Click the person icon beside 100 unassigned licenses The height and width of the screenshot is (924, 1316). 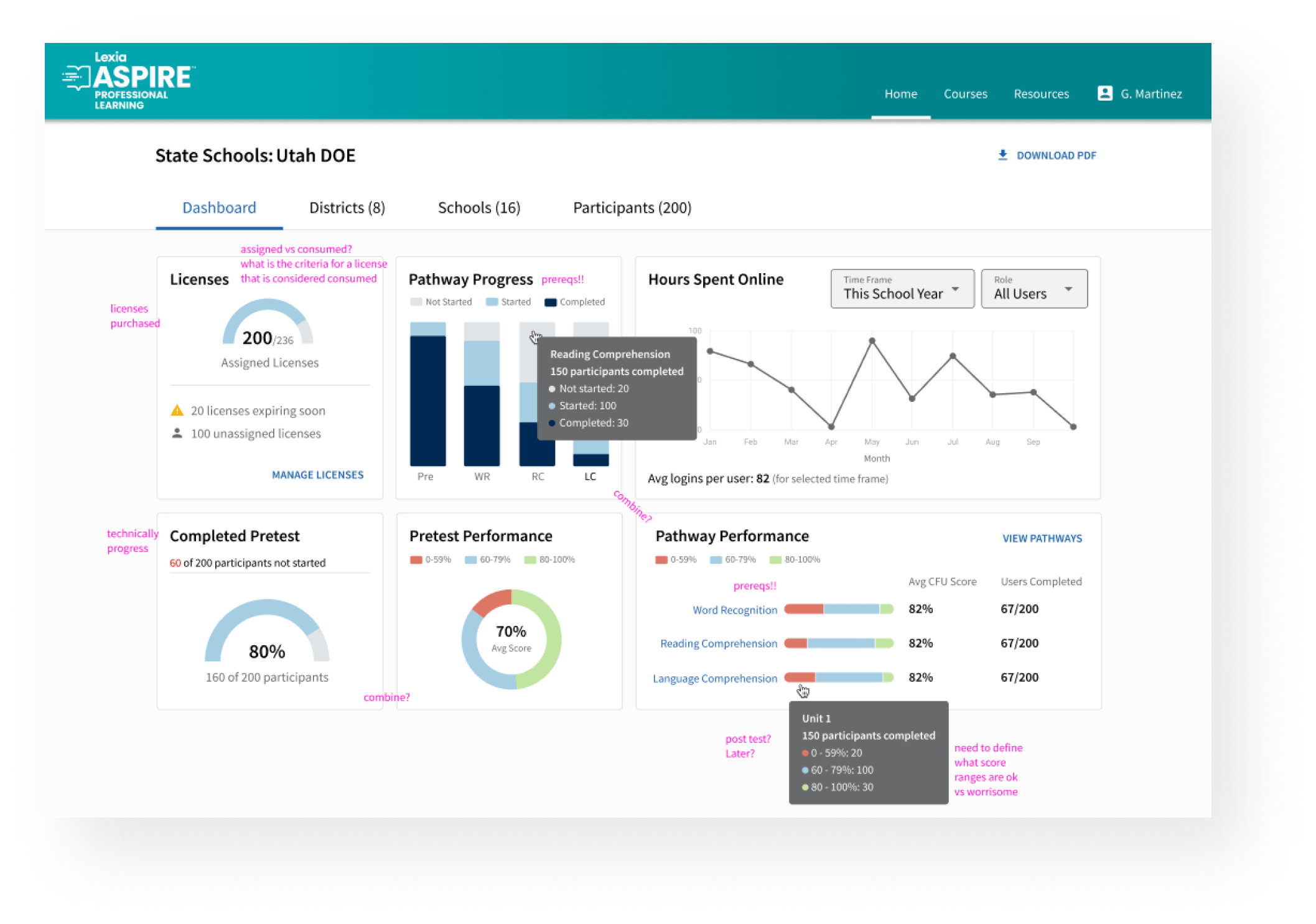(177, 433)
